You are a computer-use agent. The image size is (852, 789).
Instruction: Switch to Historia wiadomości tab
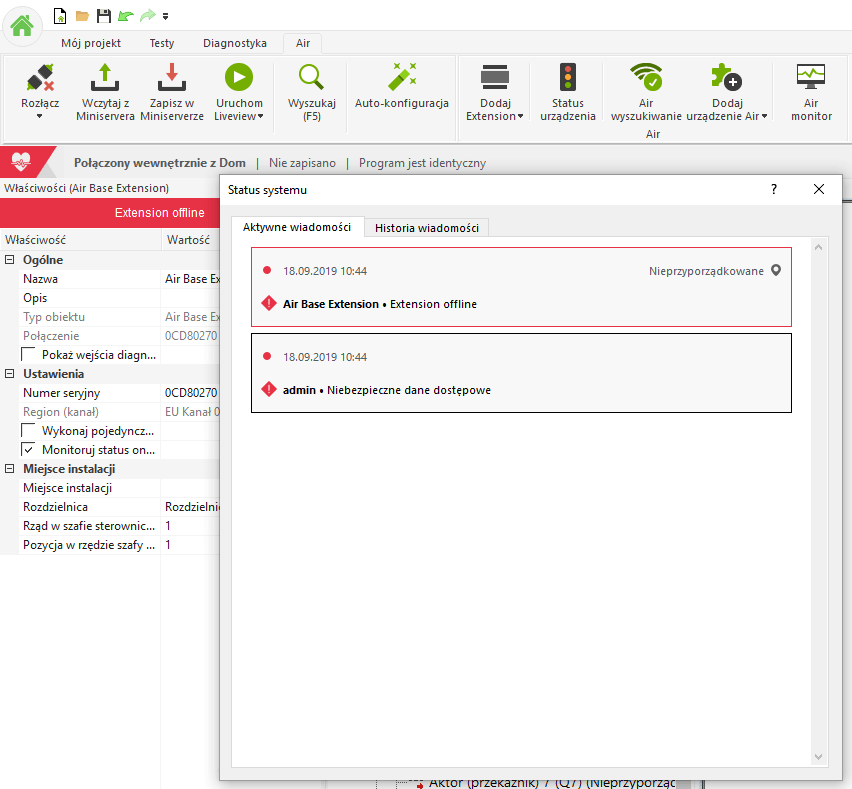426,228
